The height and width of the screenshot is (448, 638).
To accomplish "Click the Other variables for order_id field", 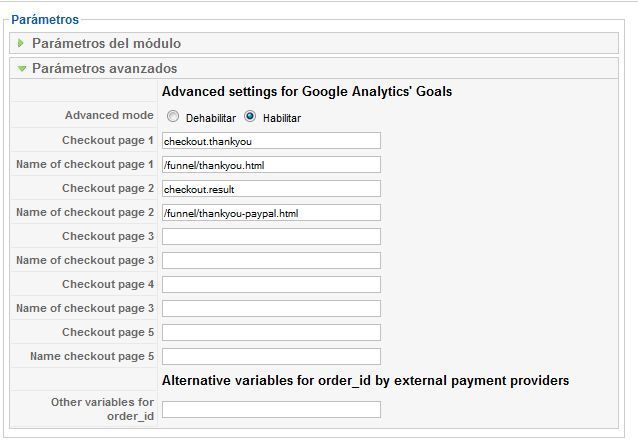I will (x=271, y=410).
